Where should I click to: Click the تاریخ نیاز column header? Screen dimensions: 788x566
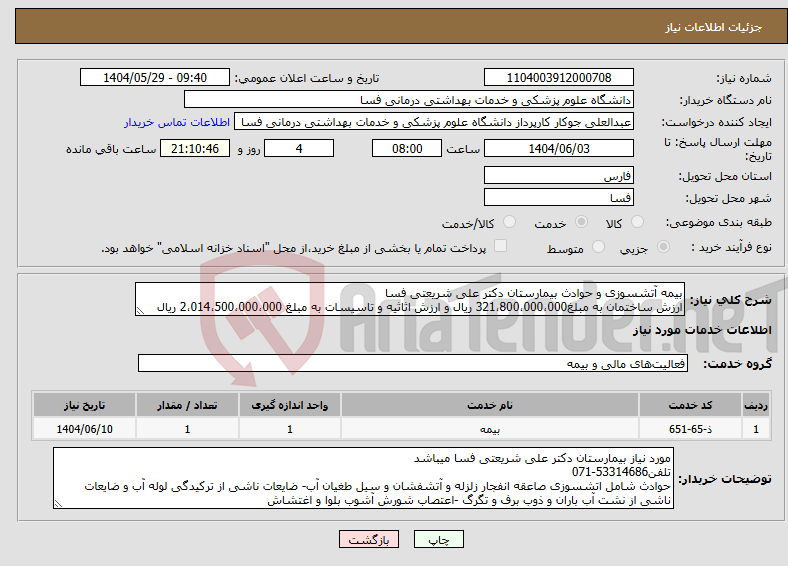[84, 405]
